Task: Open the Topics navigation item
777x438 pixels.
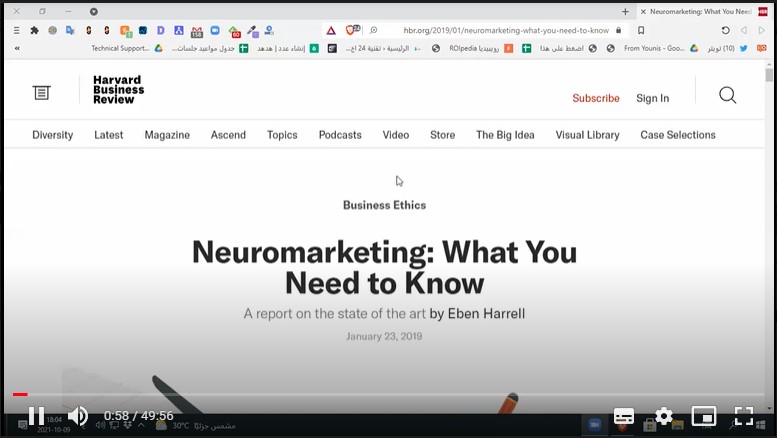Action: pyautogui.click(x=282, y=135)
